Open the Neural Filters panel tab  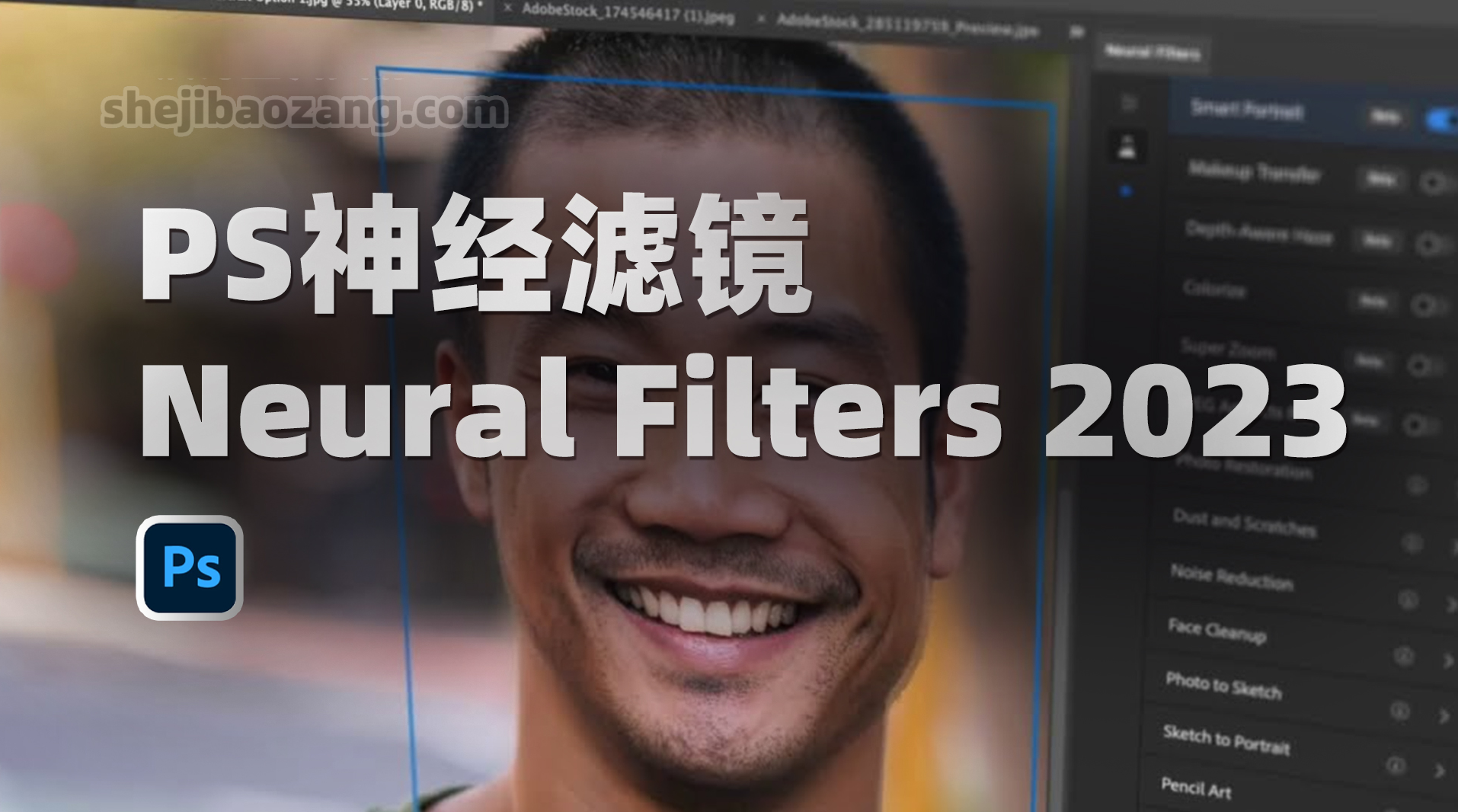click(x=1153, y=52)
